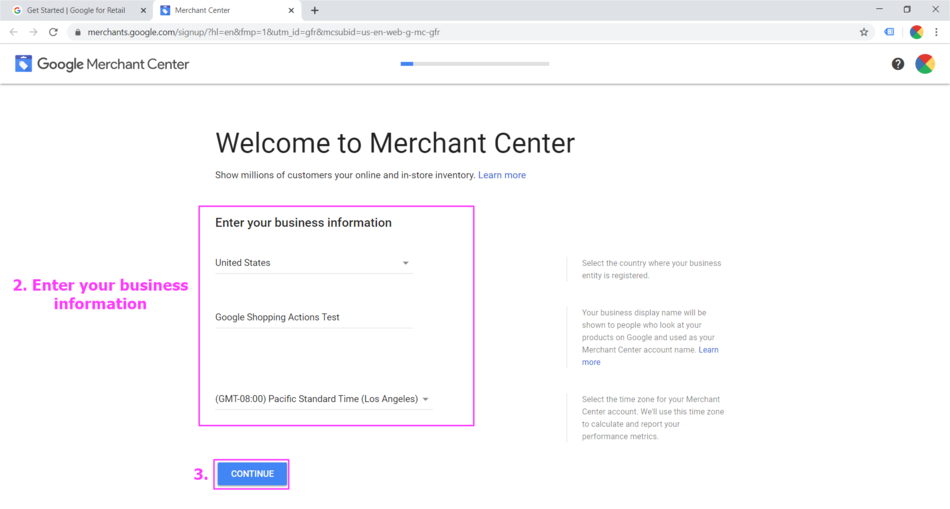Click the Chrome profile avatar in toolbar
Image resolution: width=950 pixels, height=509 pixels.
pos(916,32)
